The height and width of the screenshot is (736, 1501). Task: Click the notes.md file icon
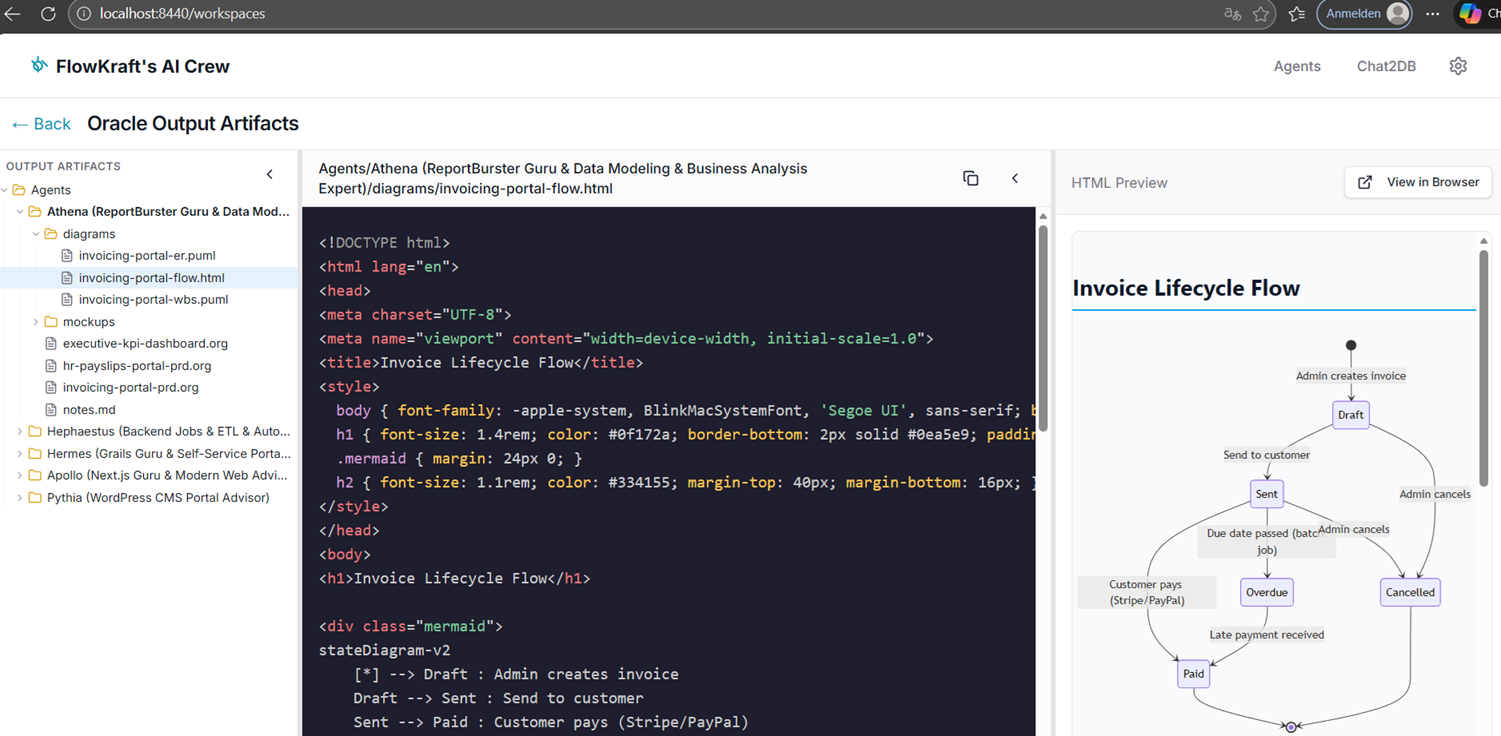(51, 409)
